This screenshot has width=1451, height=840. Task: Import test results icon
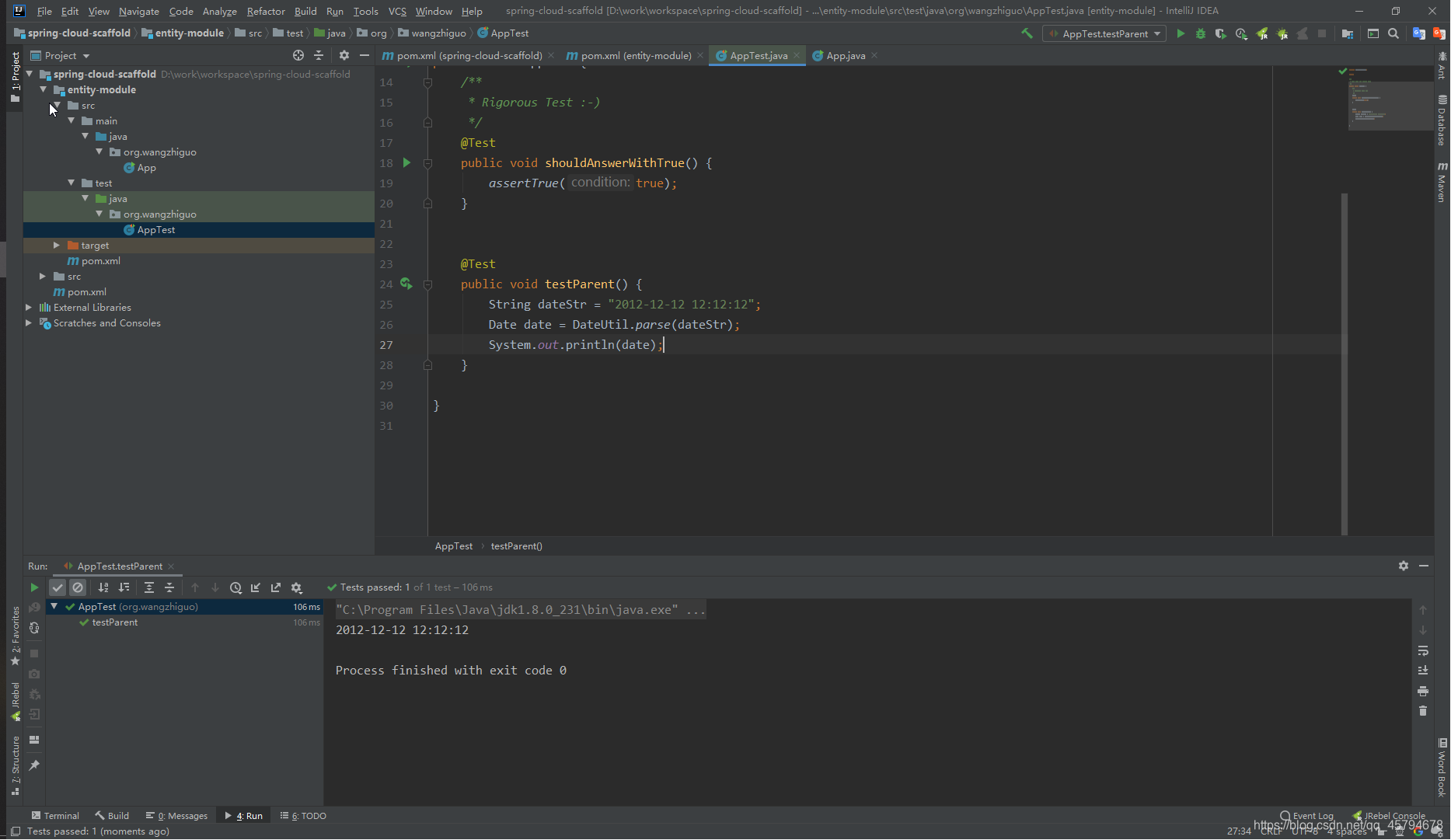click(256, 587)
